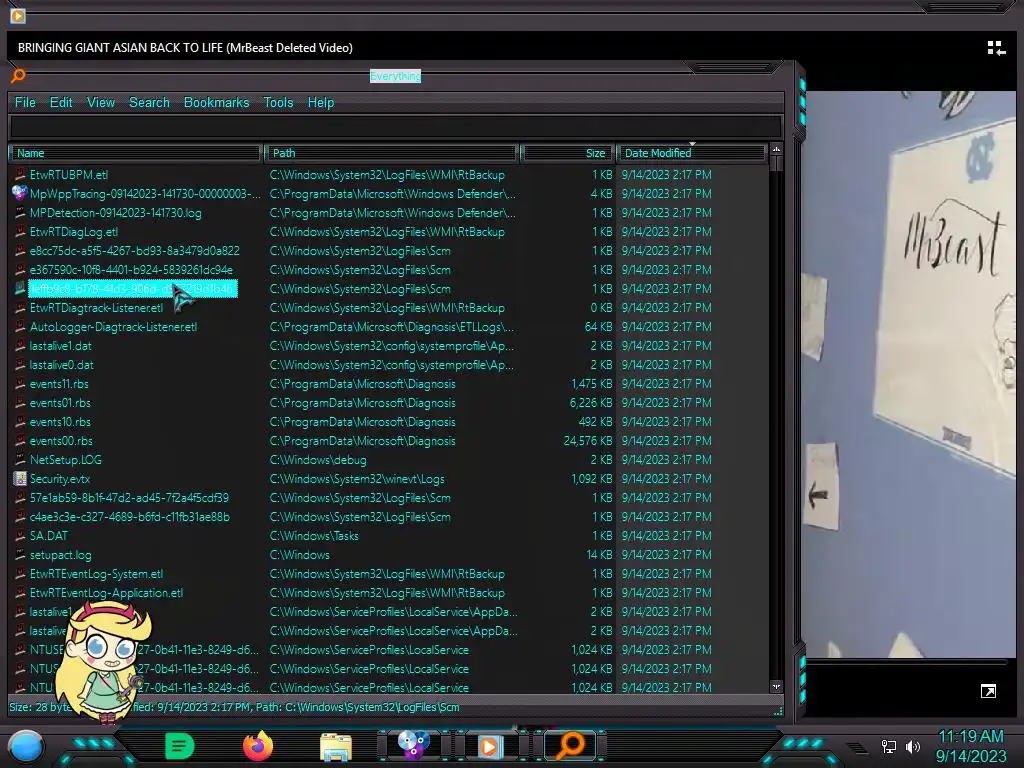Viewport: 1024px width, 768px height.
Task: Click the scroll up arrow of the results list
Action: point(776,150)
